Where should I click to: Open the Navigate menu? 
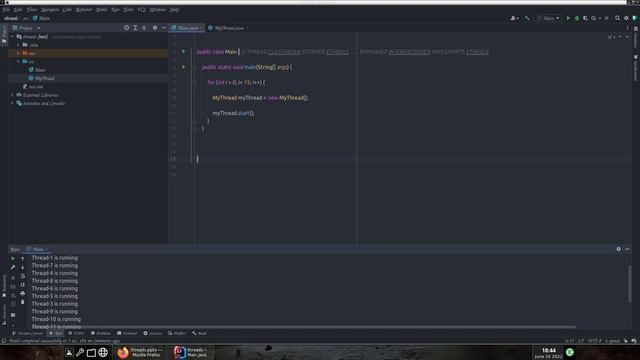[50, 9]
